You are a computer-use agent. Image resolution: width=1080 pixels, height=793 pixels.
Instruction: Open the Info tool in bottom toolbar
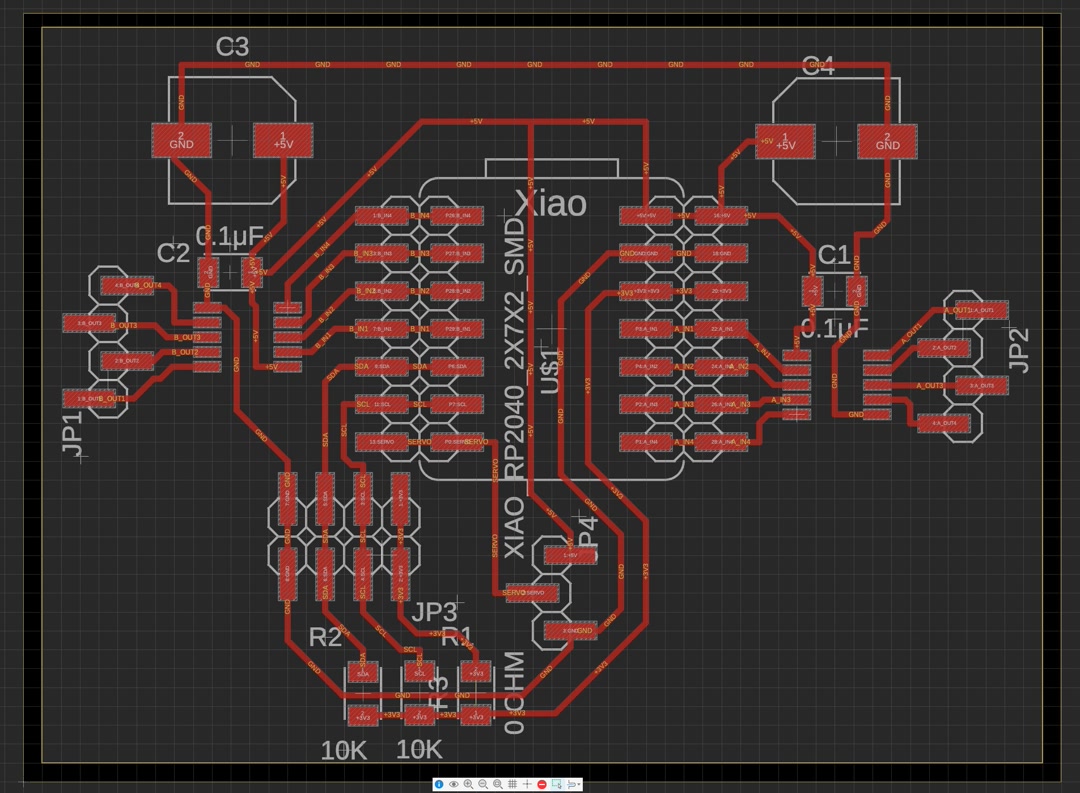[439, 784]
